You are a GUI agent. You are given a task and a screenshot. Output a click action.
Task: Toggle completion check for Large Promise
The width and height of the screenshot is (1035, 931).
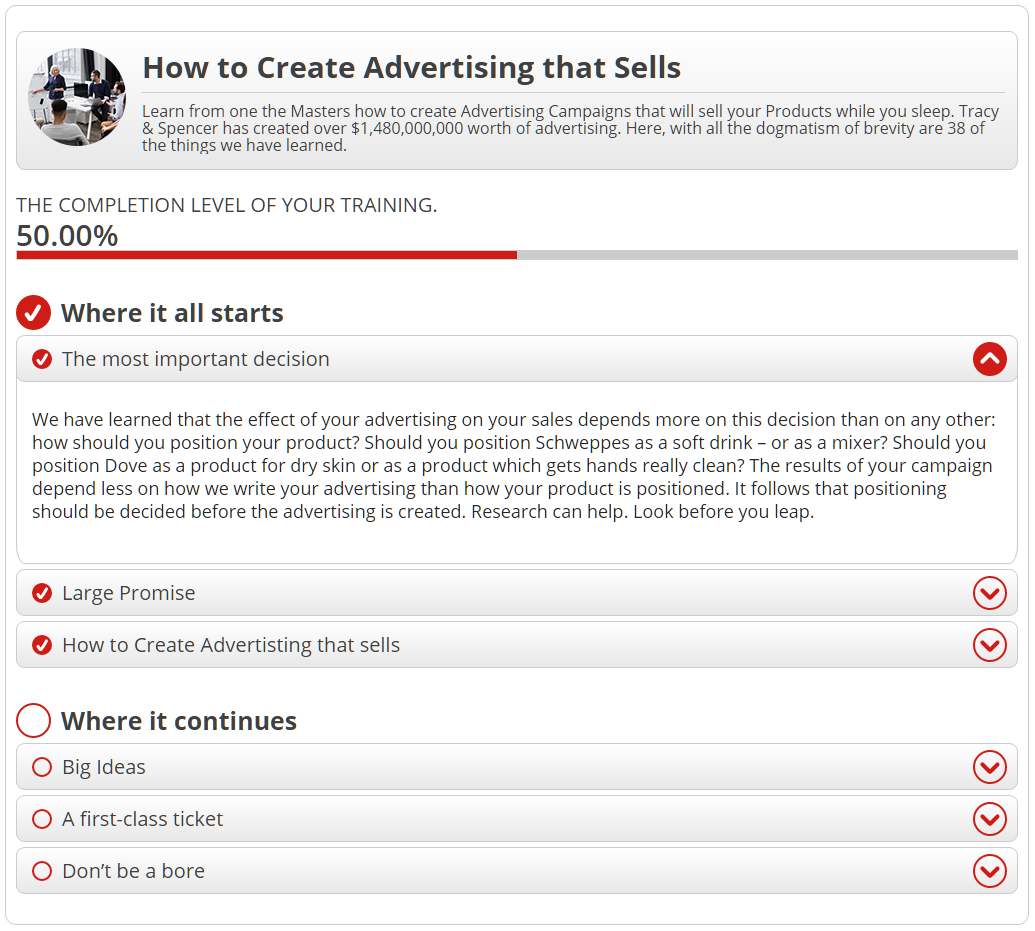pyautogui.click(x=42, y=593)
